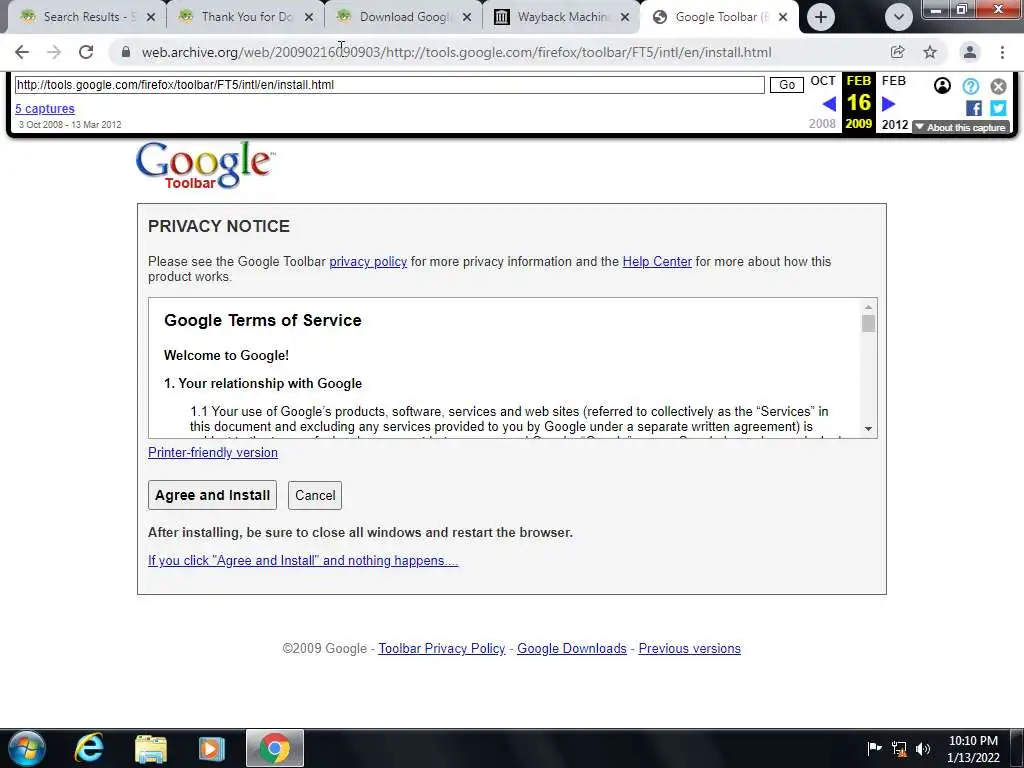Screen dimensions: 1024x768
Task: Open the Google Downloads footer link
Action: tap(571, 648)
